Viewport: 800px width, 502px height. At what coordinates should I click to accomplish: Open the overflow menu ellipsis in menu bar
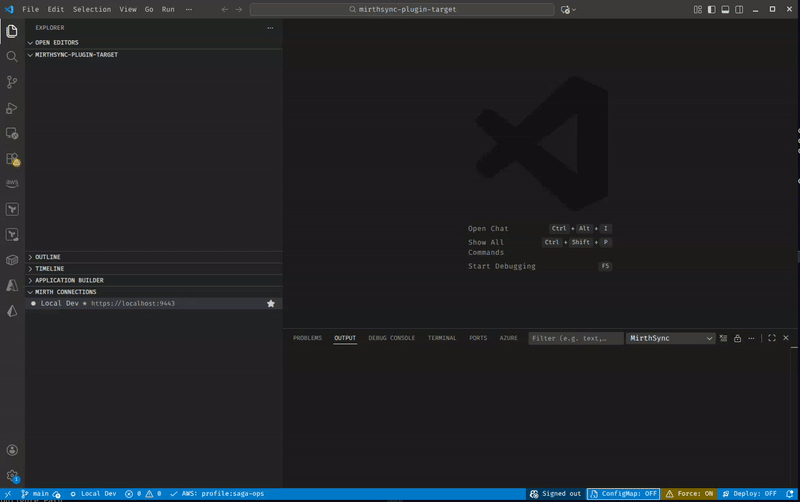click(x=189, y=9)
